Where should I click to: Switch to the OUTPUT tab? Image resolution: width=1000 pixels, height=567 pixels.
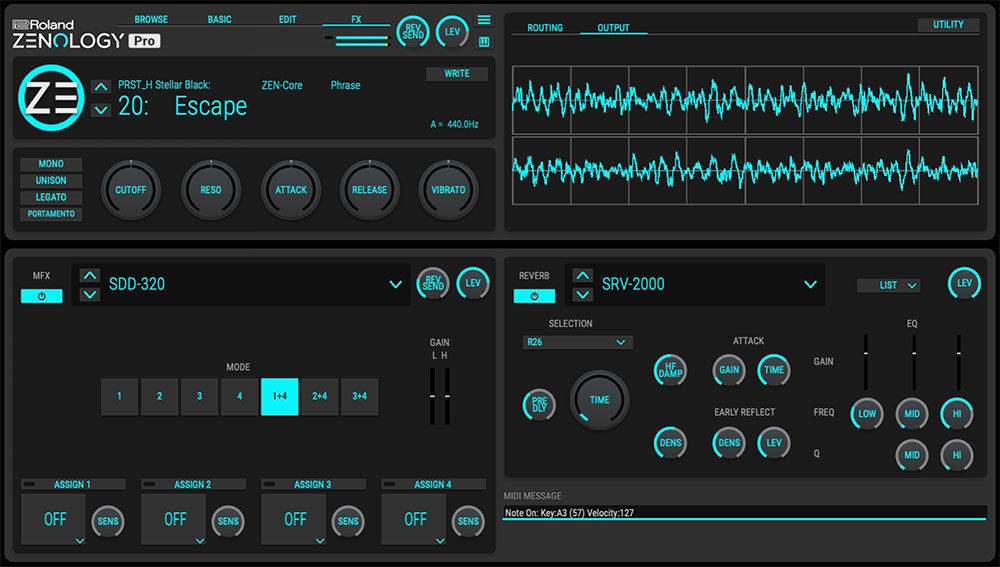[x=613, y=28]
